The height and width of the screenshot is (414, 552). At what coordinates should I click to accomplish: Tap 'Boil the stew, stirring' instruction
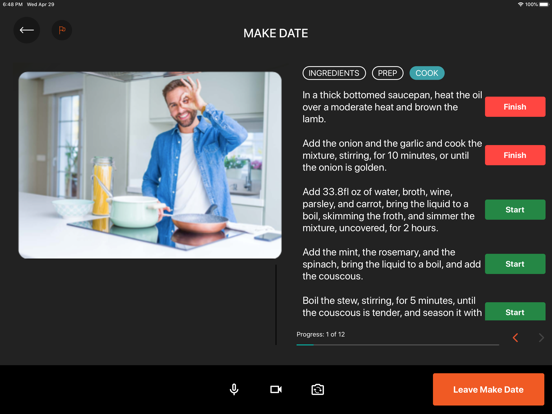(392, 307)
